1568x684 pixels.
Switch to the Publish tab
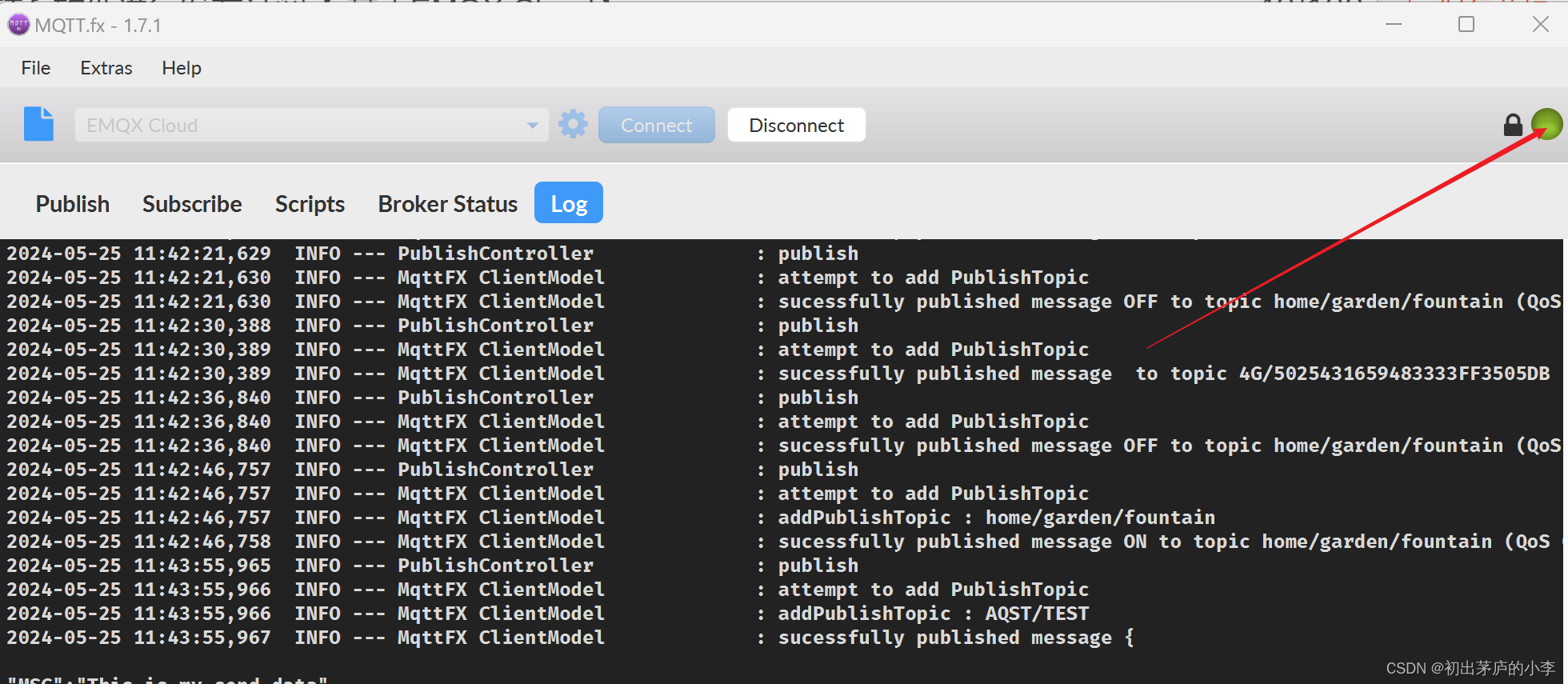(73, 204)
